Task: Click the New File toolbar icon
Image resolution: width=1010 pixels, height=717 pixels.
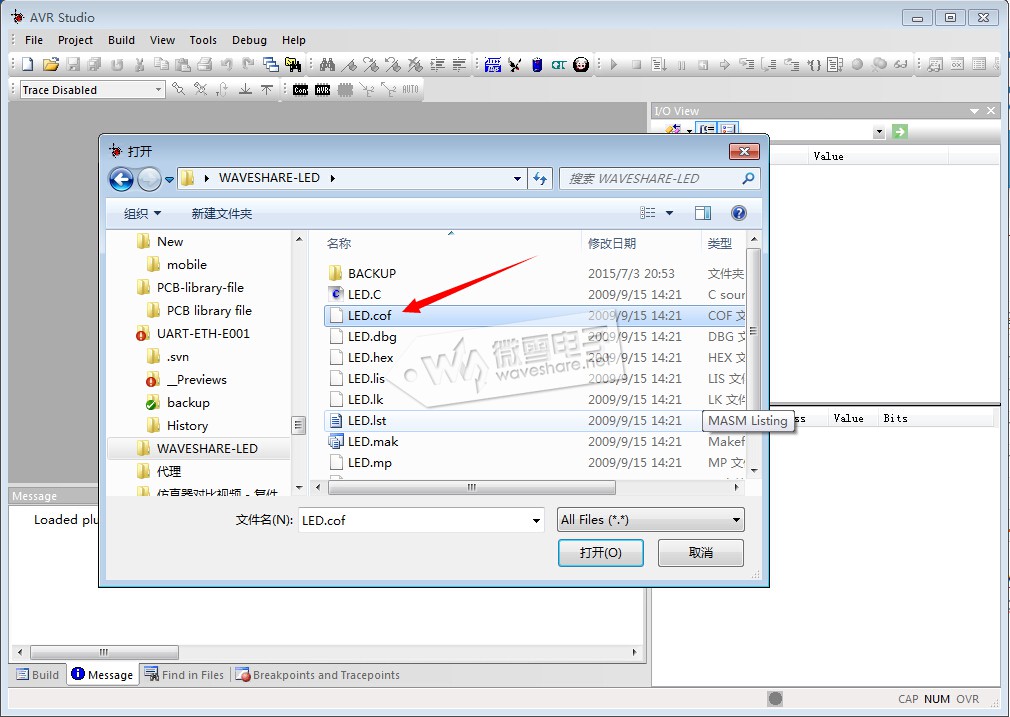Action: [x=27, y=64]
